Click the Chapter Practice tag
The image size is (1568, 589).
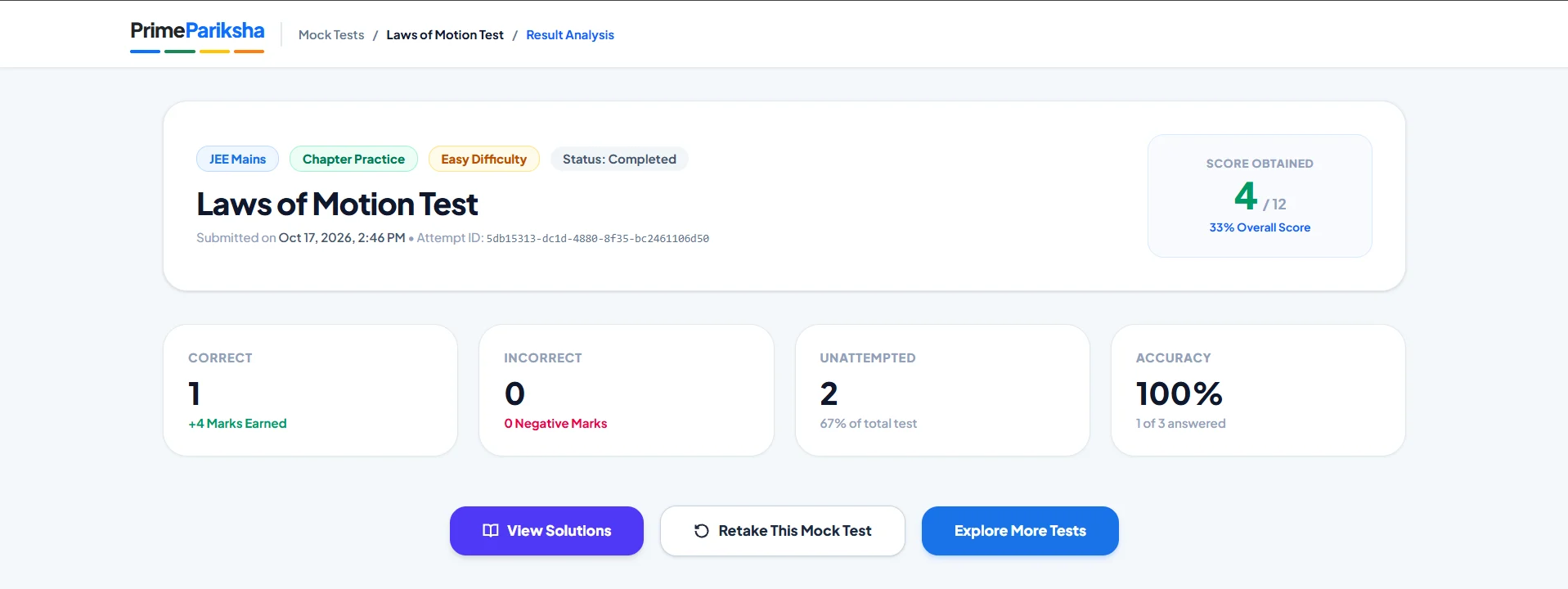(353, 159)
